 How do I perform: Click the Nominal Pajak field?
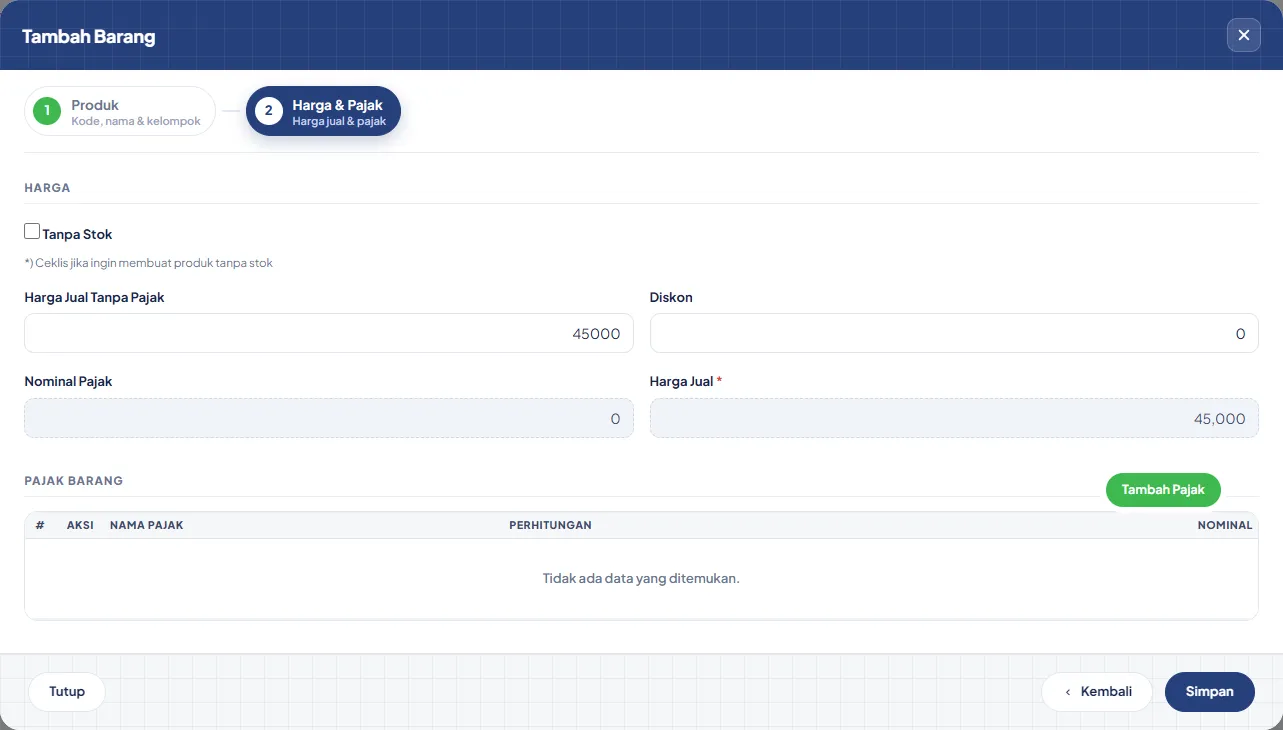click(x=329, y=418)
